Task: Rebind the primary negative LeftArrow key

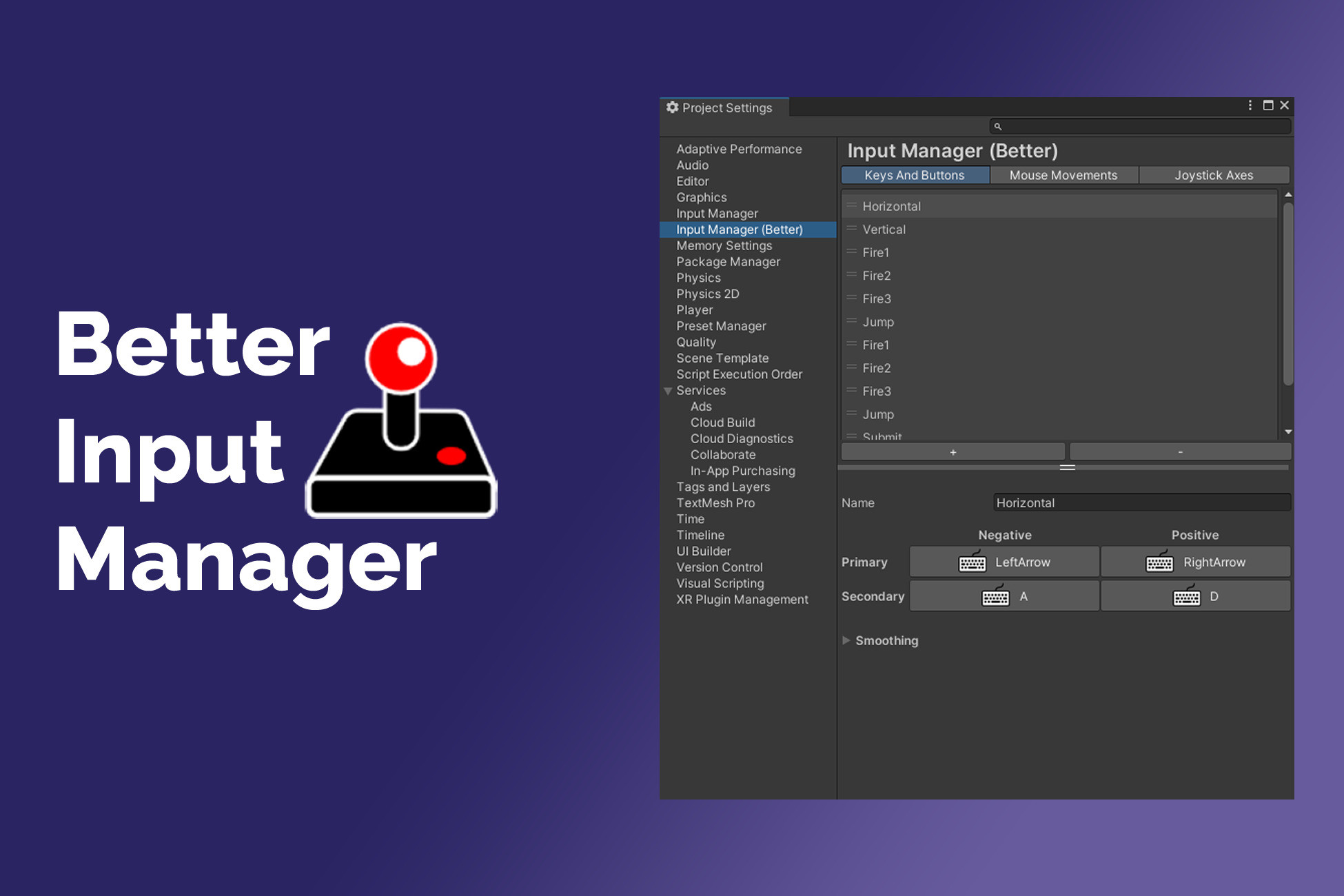Action: coord(1004,562)
